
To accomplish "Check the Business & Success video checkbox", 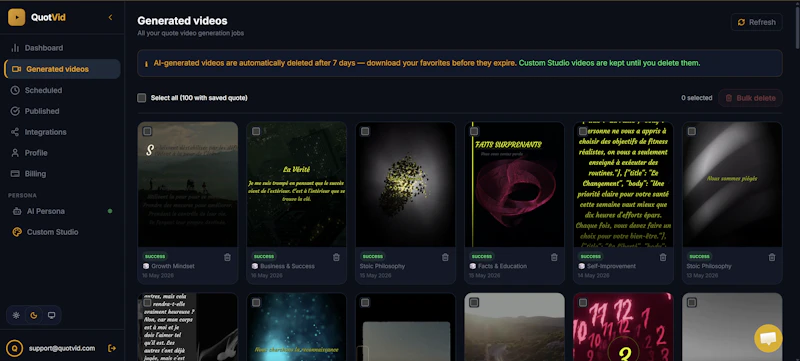I will [x=256, y=132].
